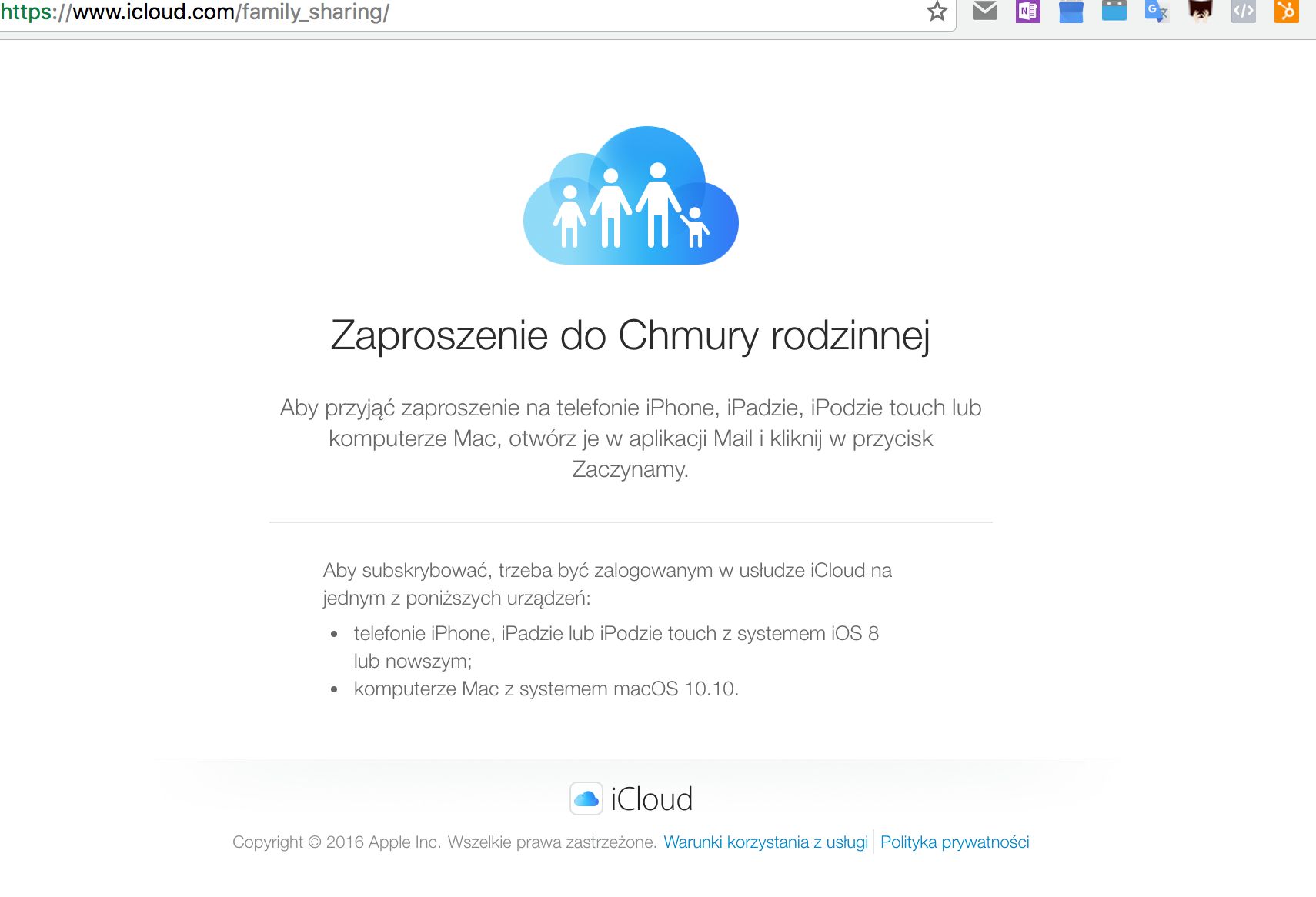Open the Google Translate extension
Viewport: 1316px width, 897px height.
coord(1157,11)
